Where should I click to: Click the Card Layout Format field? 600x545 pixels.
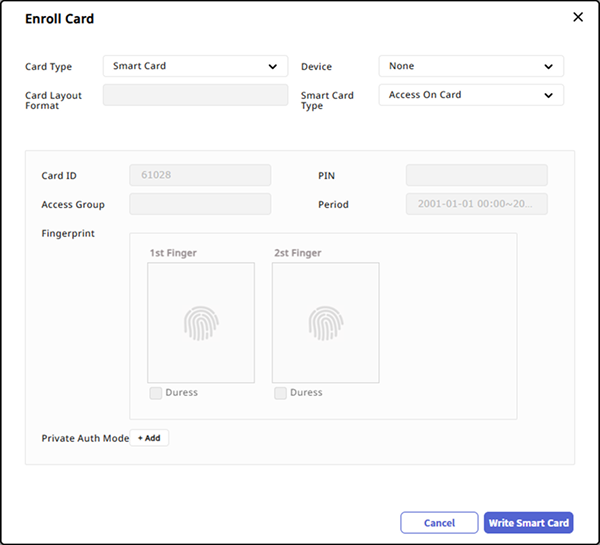coord(195,96)
